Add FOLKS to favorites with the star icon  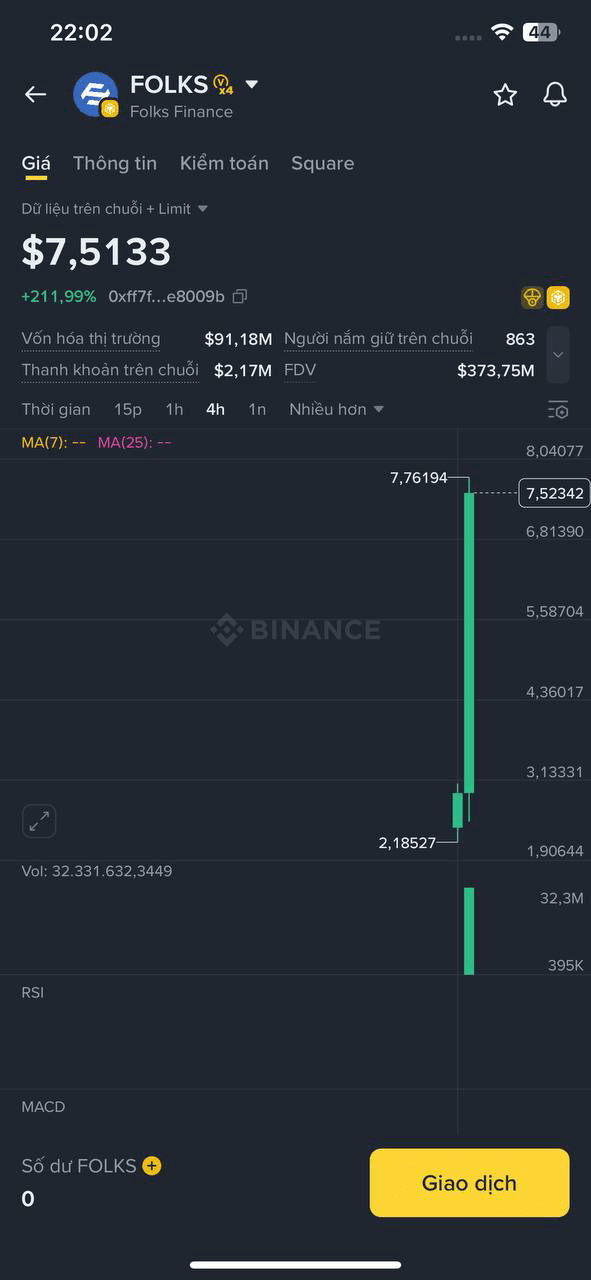(505, 95)
